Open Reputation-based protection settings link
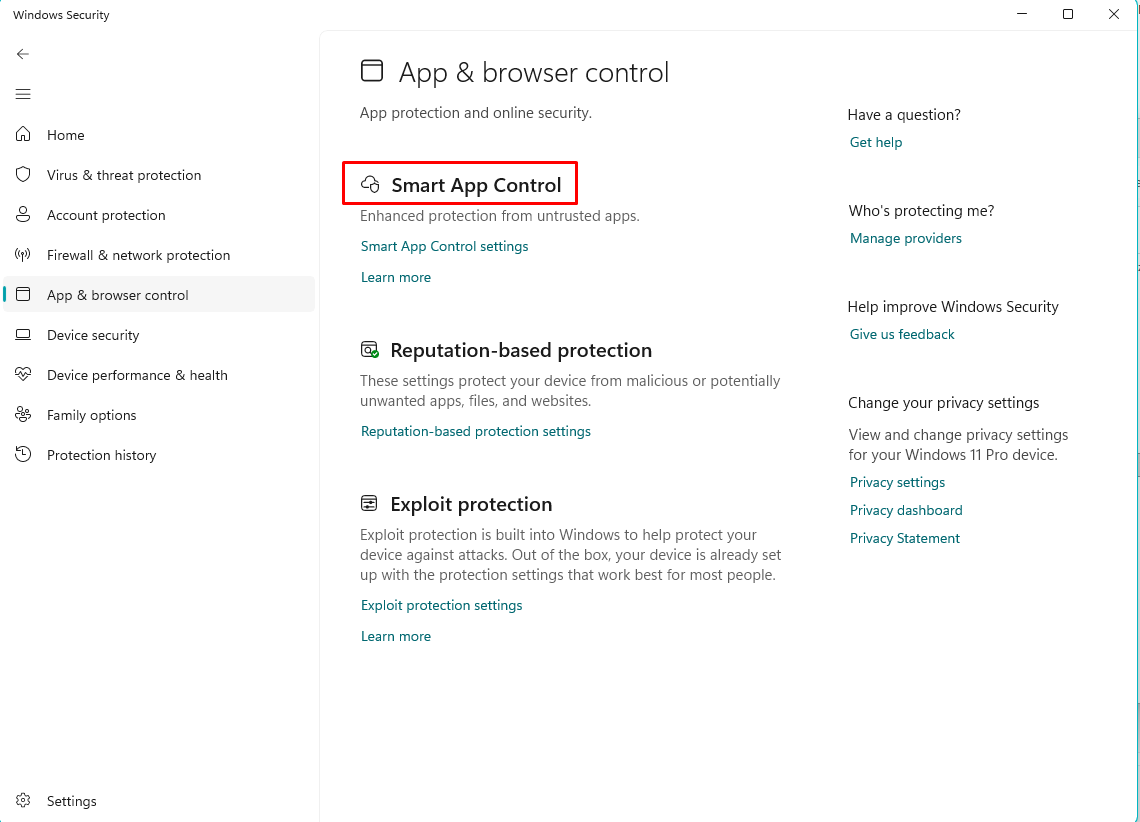Image resolution: width=1140 pixels, height=822 pixels. tap(475, 431)
